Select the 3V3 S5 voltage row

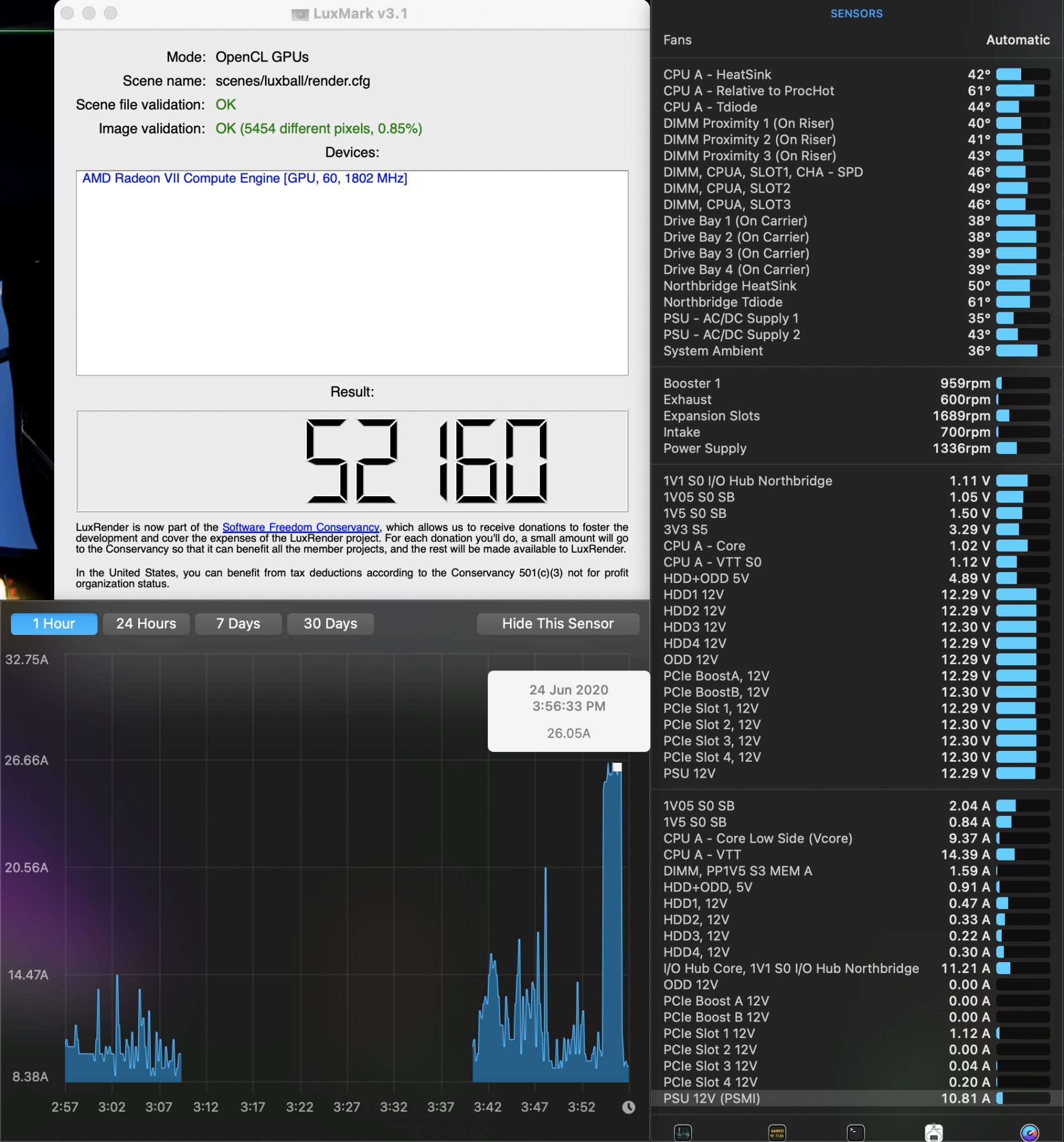click(857, 529)
